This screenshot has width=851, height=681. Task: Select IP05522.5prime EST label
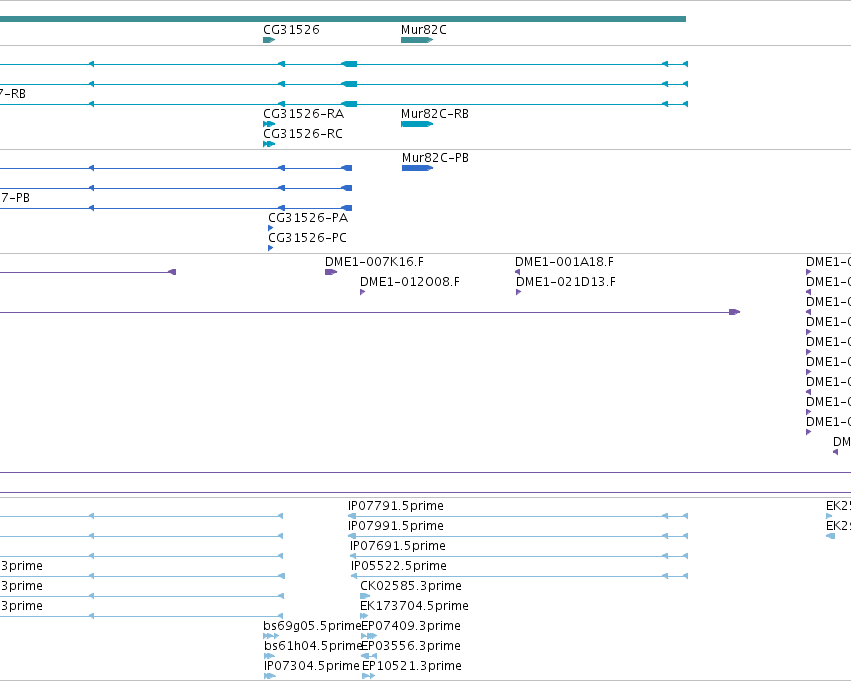click(x=399, y=567)
